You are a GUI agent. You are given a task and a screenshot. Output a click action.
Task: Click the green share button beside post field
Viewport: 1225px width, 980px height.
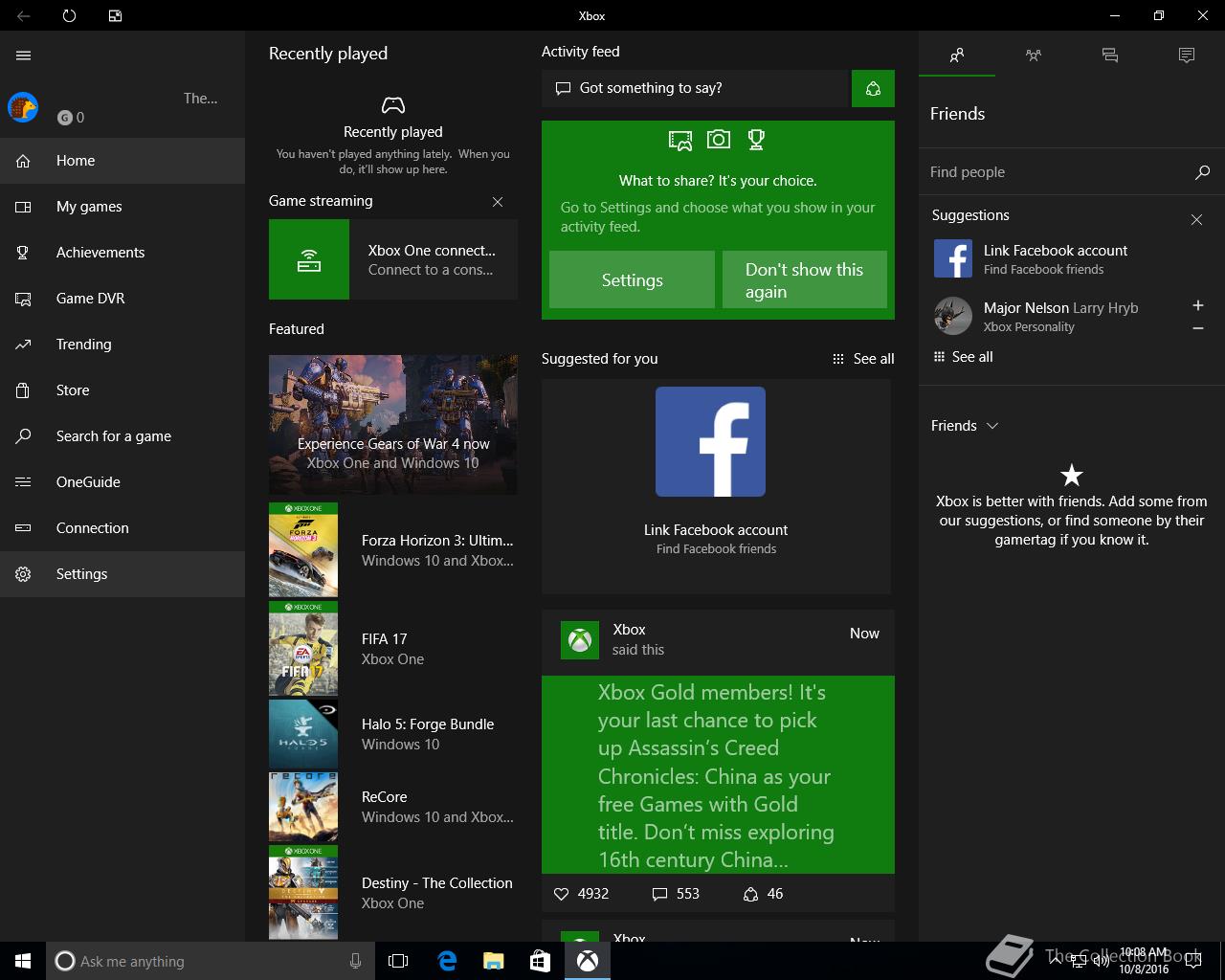873,88
